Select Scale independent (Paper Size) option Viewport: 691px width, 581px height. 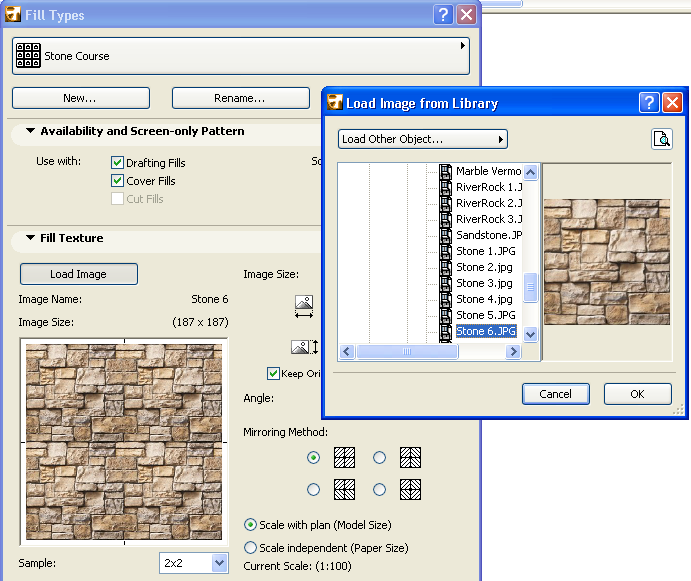tap(251, 547)
